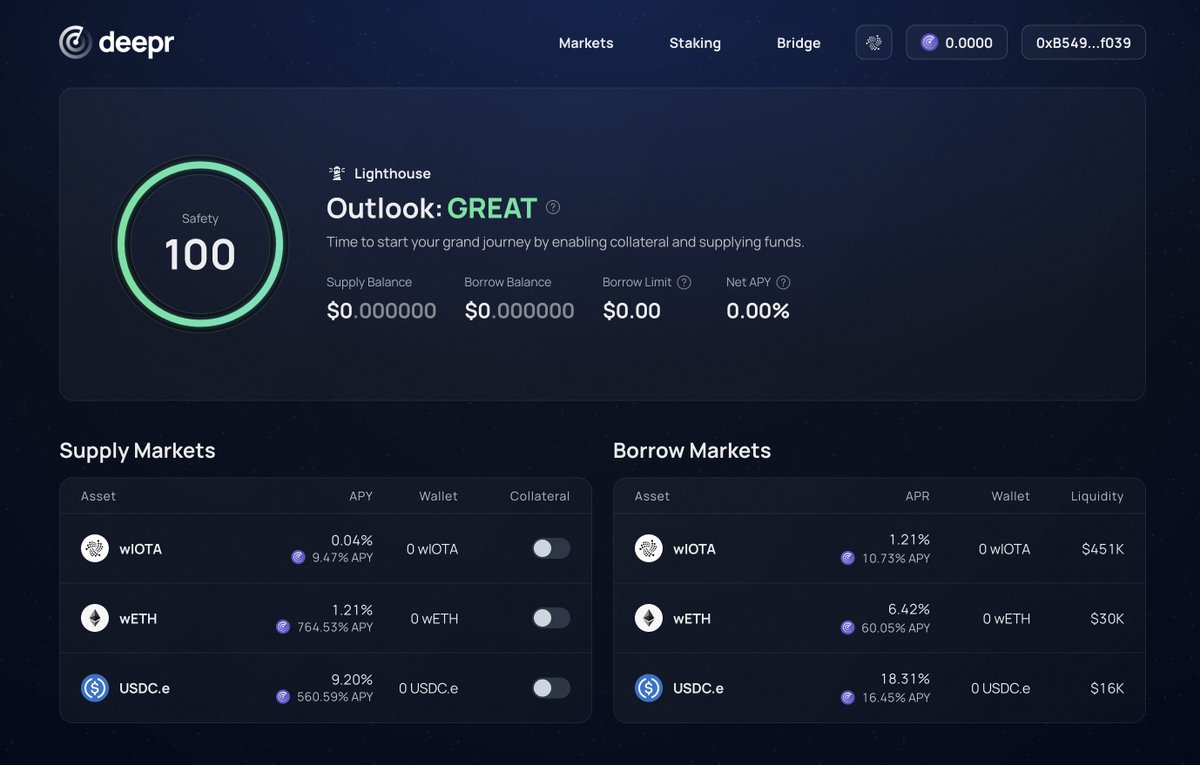Click reward token icon beside 16.45% APY
Image resolution: width=1200 pixels, height=765 pixels.
point(848,697)
